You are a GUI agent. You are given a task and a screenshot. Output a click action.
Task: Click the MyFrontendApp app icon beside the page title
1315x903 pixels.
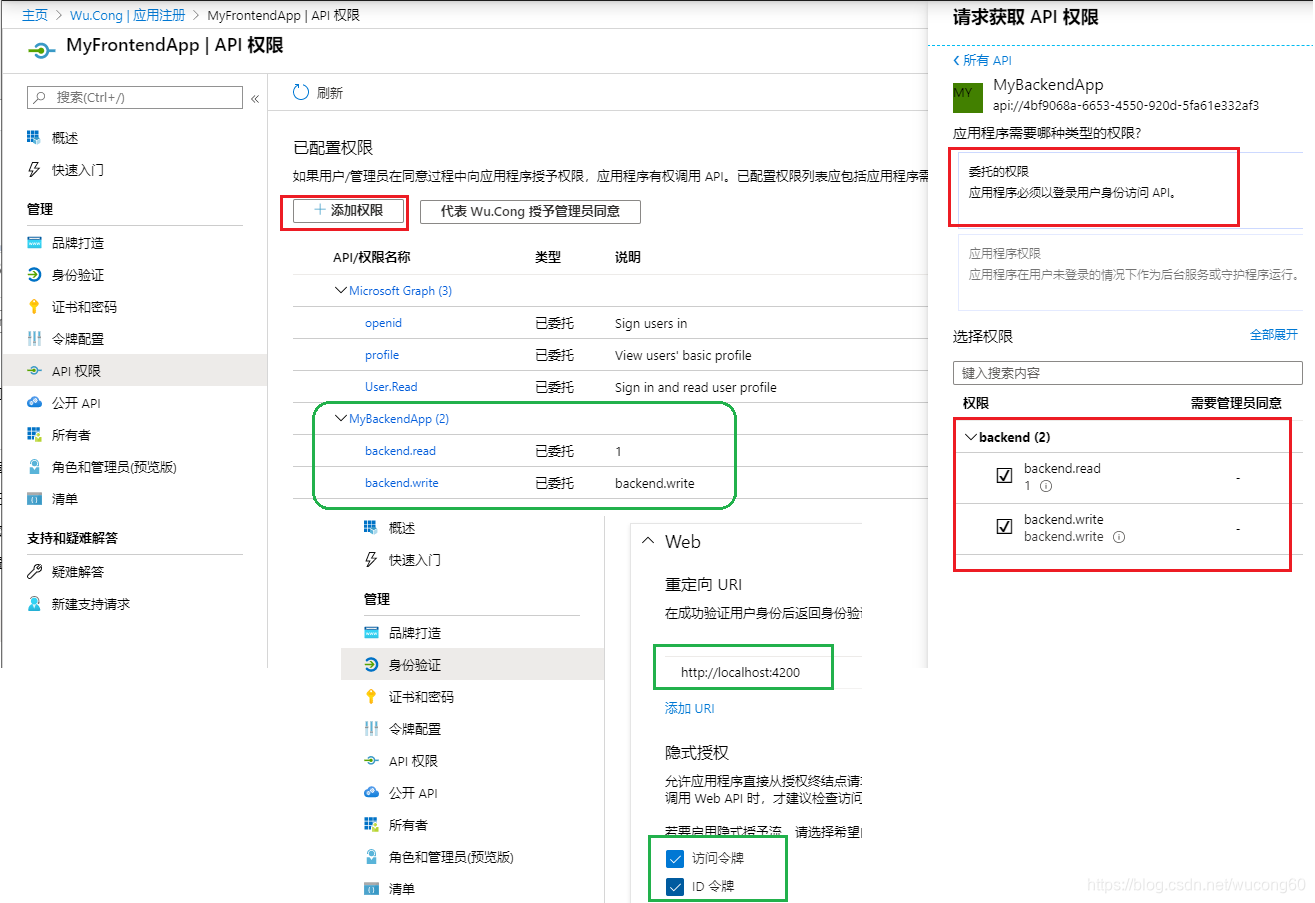tap(41, 49)
